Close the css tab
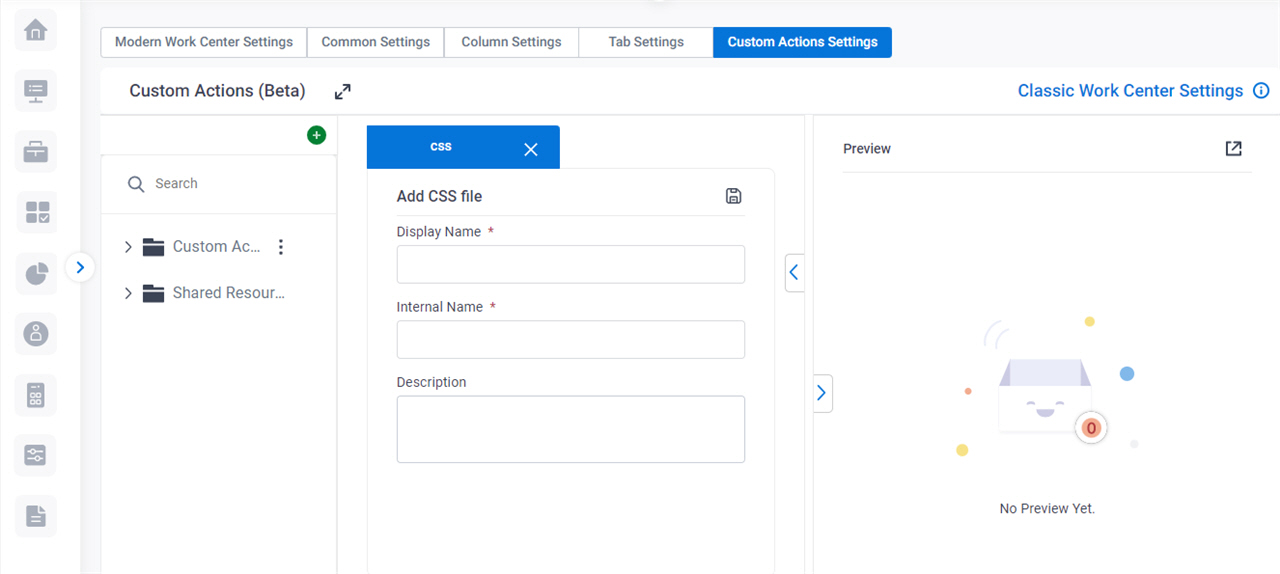Screen dimensions: 1280x574 point(531,149)
